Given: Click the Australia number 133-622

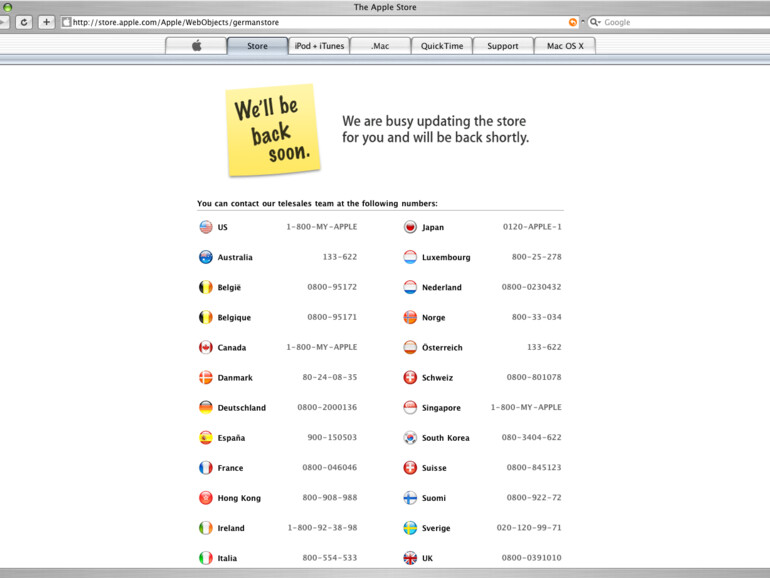Looking at the screenshot, I should (x=340, y=257).
